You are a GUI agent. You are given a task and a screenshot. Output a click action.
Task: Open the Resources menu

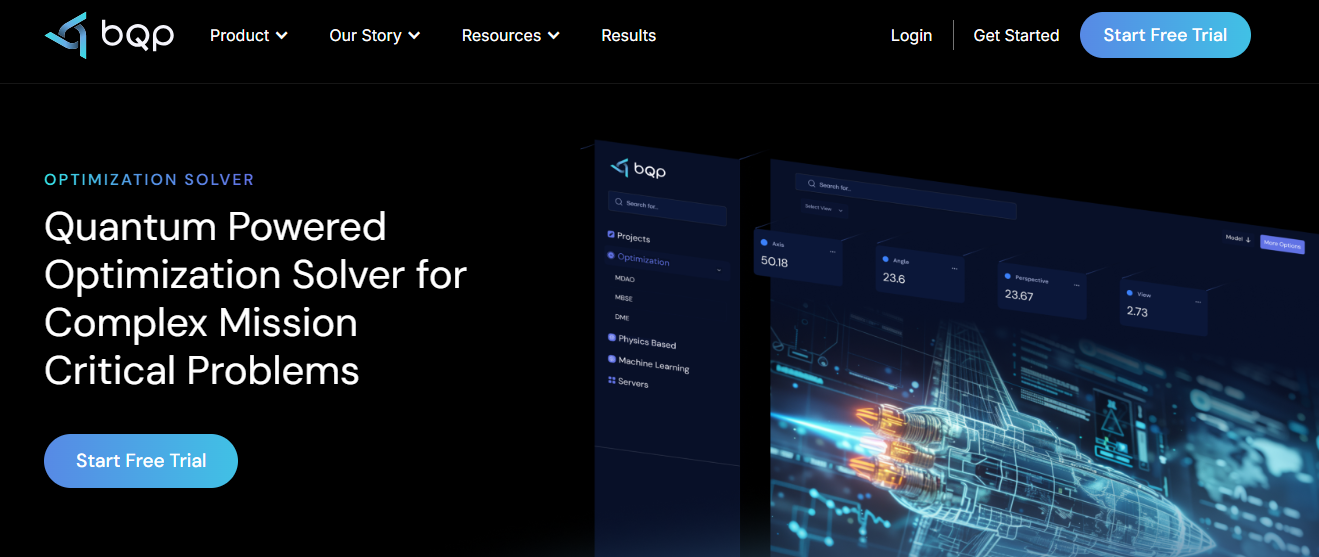coord(510,35)
